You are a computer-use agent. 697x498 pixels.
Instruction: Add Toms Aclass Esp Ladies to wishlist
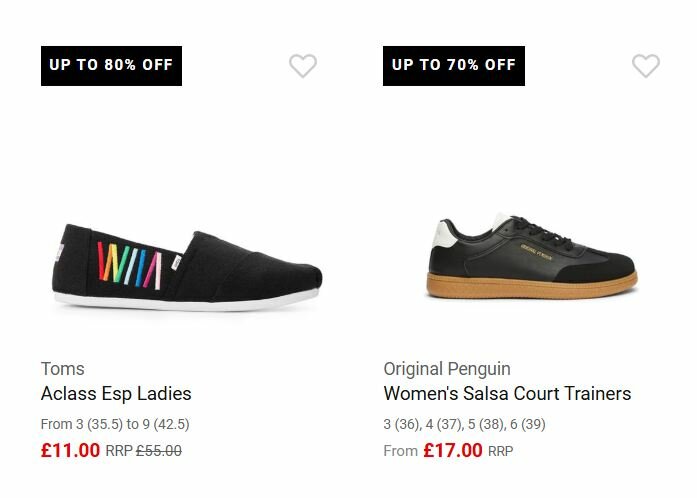tap(303, 66)
